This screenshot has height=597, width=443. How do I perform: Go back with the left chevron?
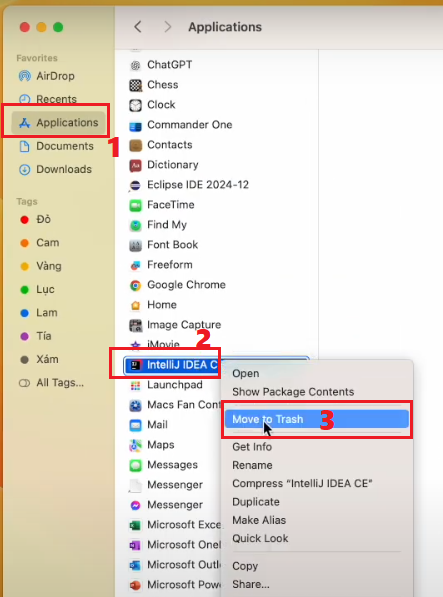[x=138, y=27]
